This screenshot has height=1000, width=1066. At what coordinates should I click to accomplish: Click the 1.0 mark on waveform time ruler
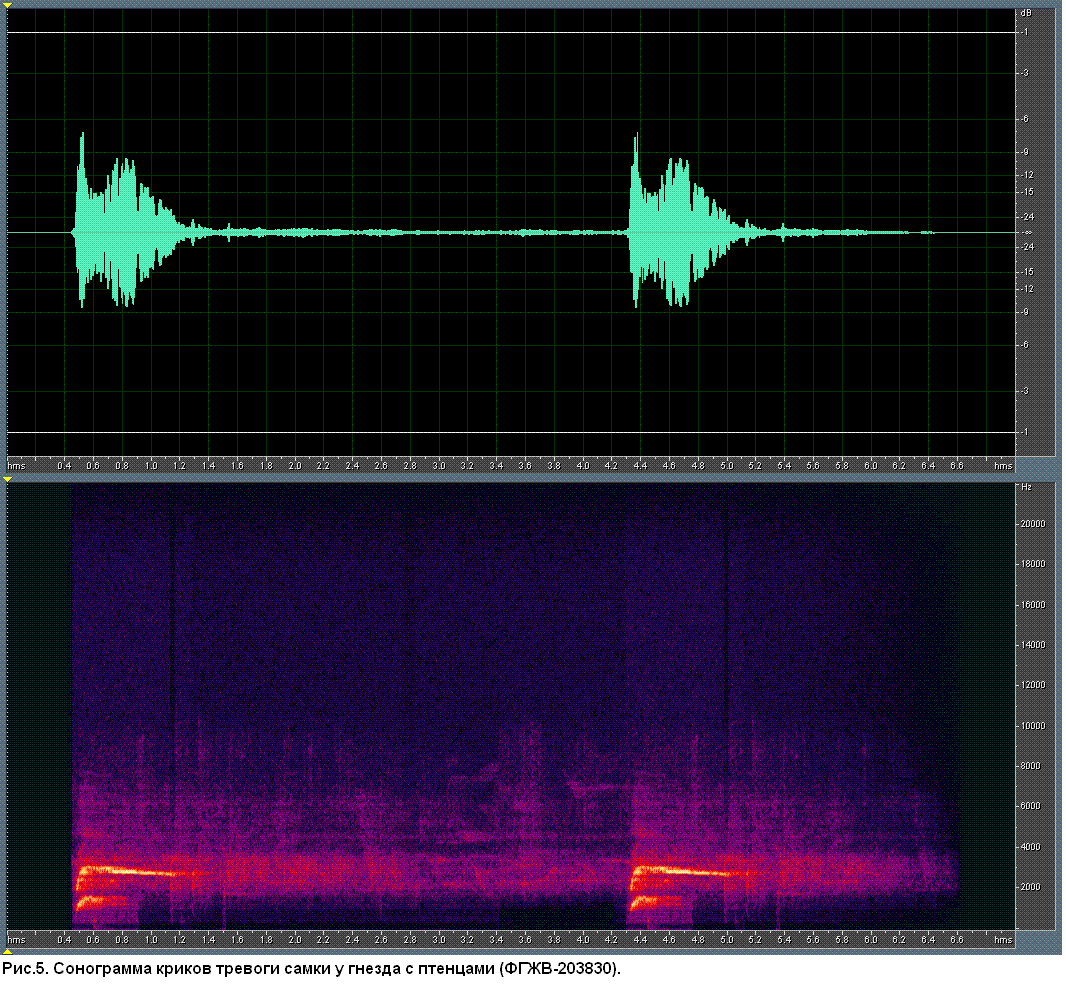(x=151, y=466)
